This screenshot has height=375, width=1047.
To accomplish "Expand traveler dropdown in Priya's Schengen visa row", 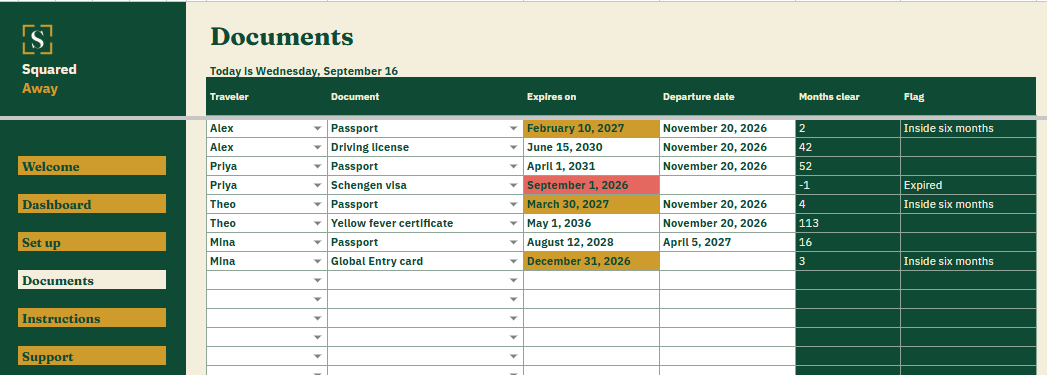I will pos(318,185).
